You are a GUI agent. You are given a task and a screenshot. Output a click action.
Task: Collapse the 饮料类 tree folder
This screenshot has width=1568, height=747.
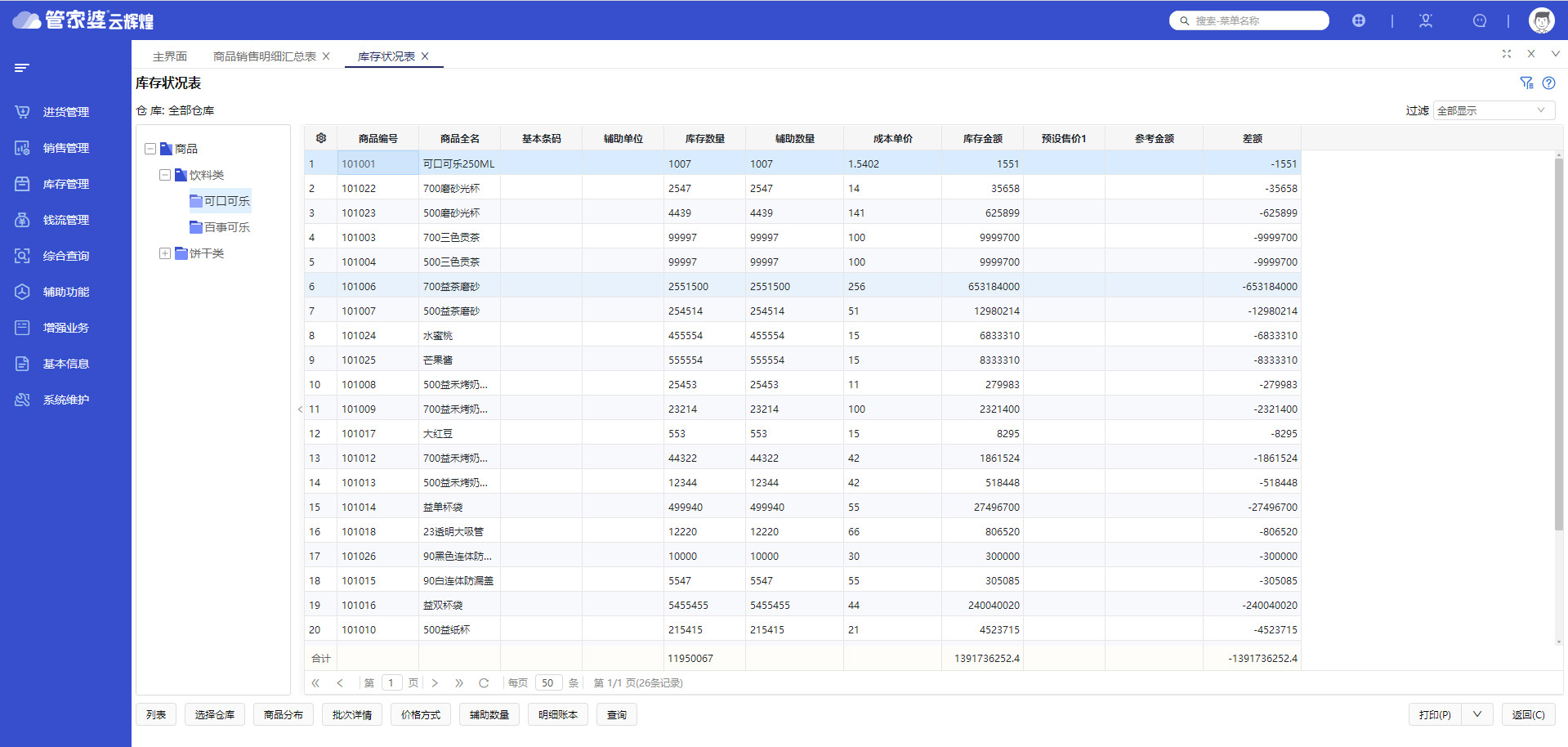pos(165,175)
